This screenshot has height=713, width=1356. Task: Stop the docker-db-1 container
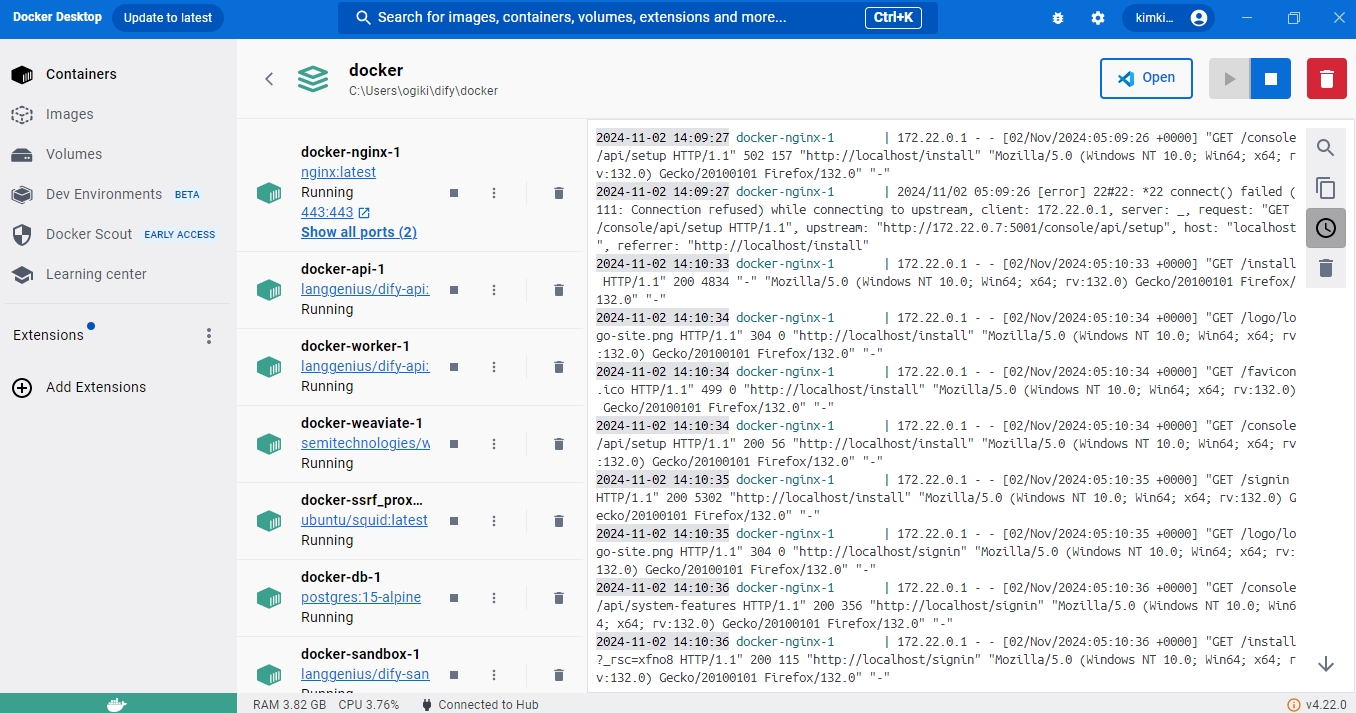coord(453,597)
